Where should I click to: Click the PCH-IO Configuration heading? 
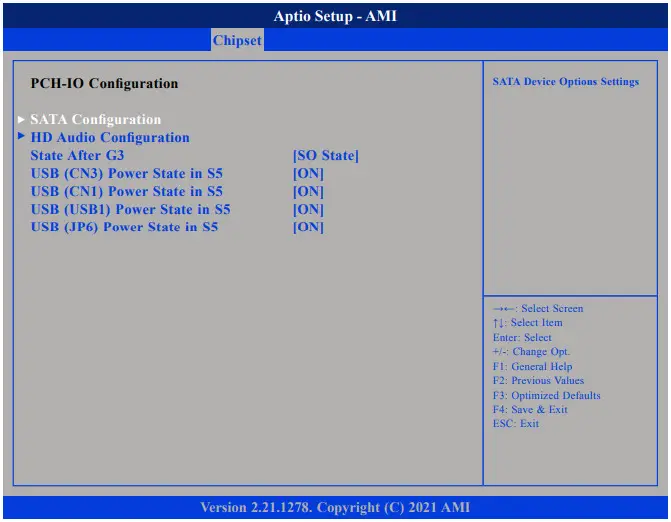pos(104,83)
